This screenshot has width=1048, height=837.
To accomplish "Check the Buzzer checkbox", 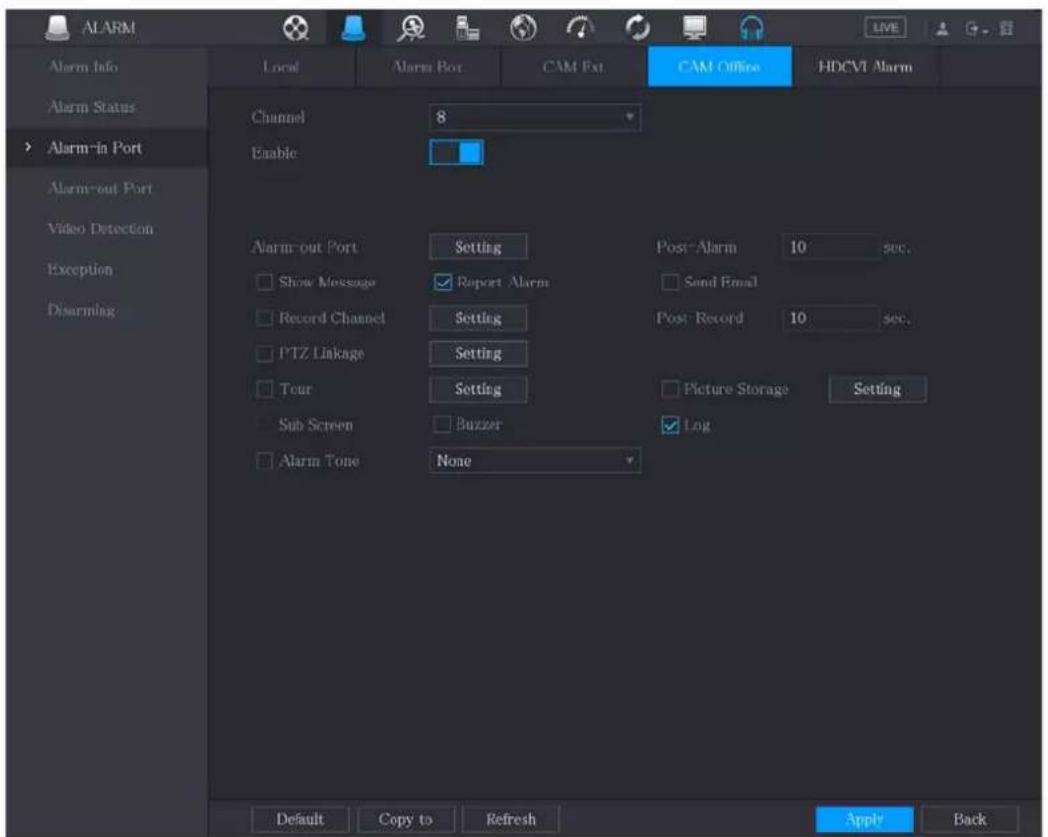I will (x=442, y=425).
